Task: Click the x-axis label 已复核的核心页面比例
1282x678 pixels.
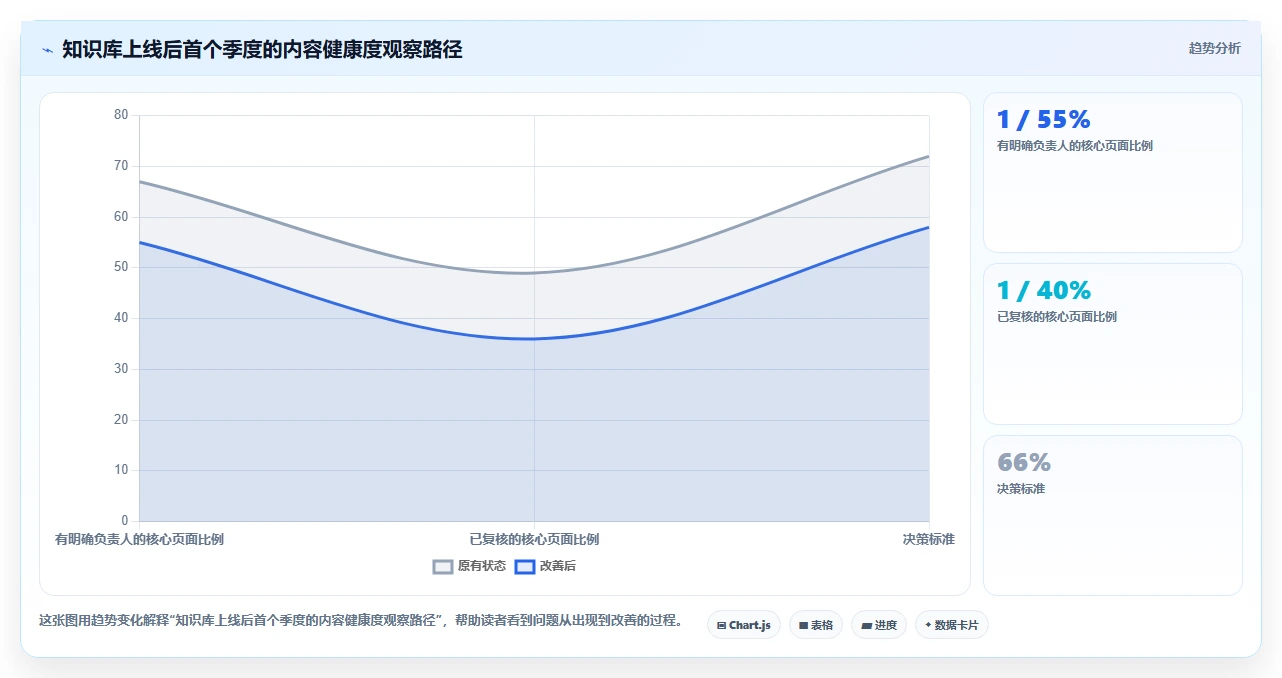Action: click(534, 539)
